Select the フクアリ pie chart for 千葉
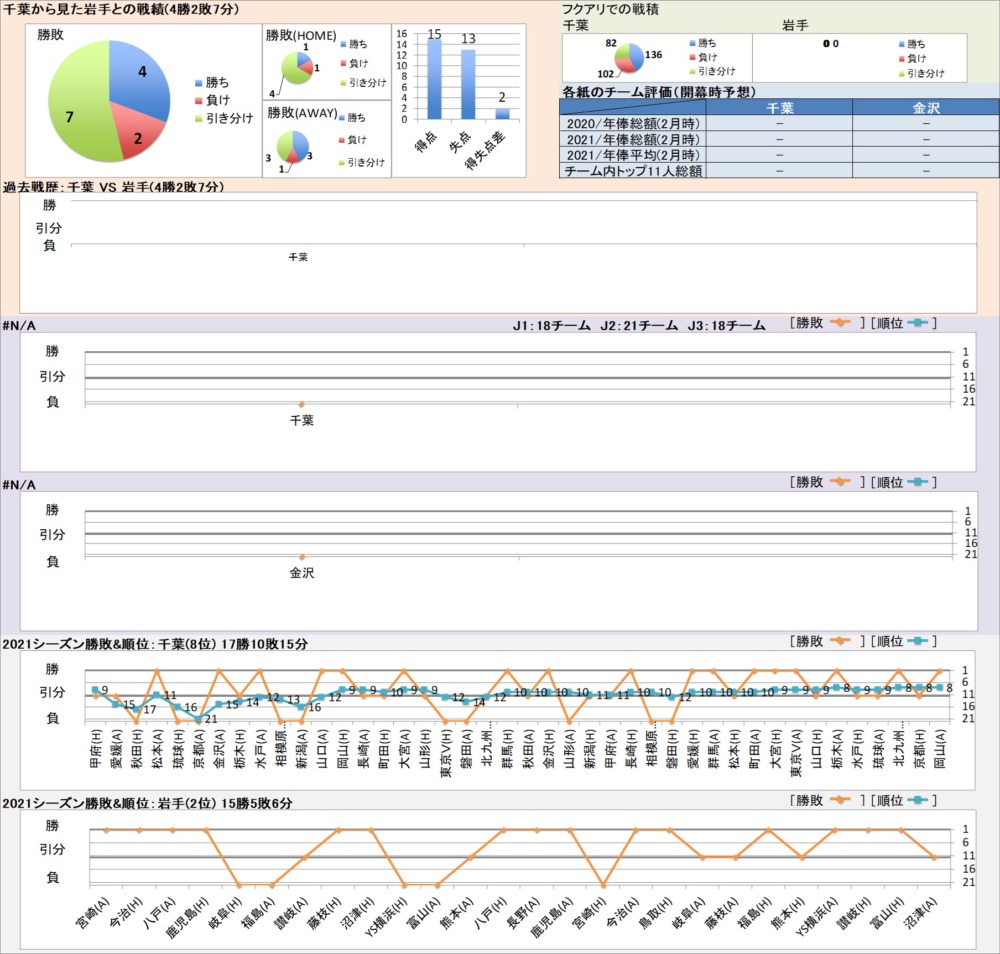1000x954 pixels. point(630,58)
